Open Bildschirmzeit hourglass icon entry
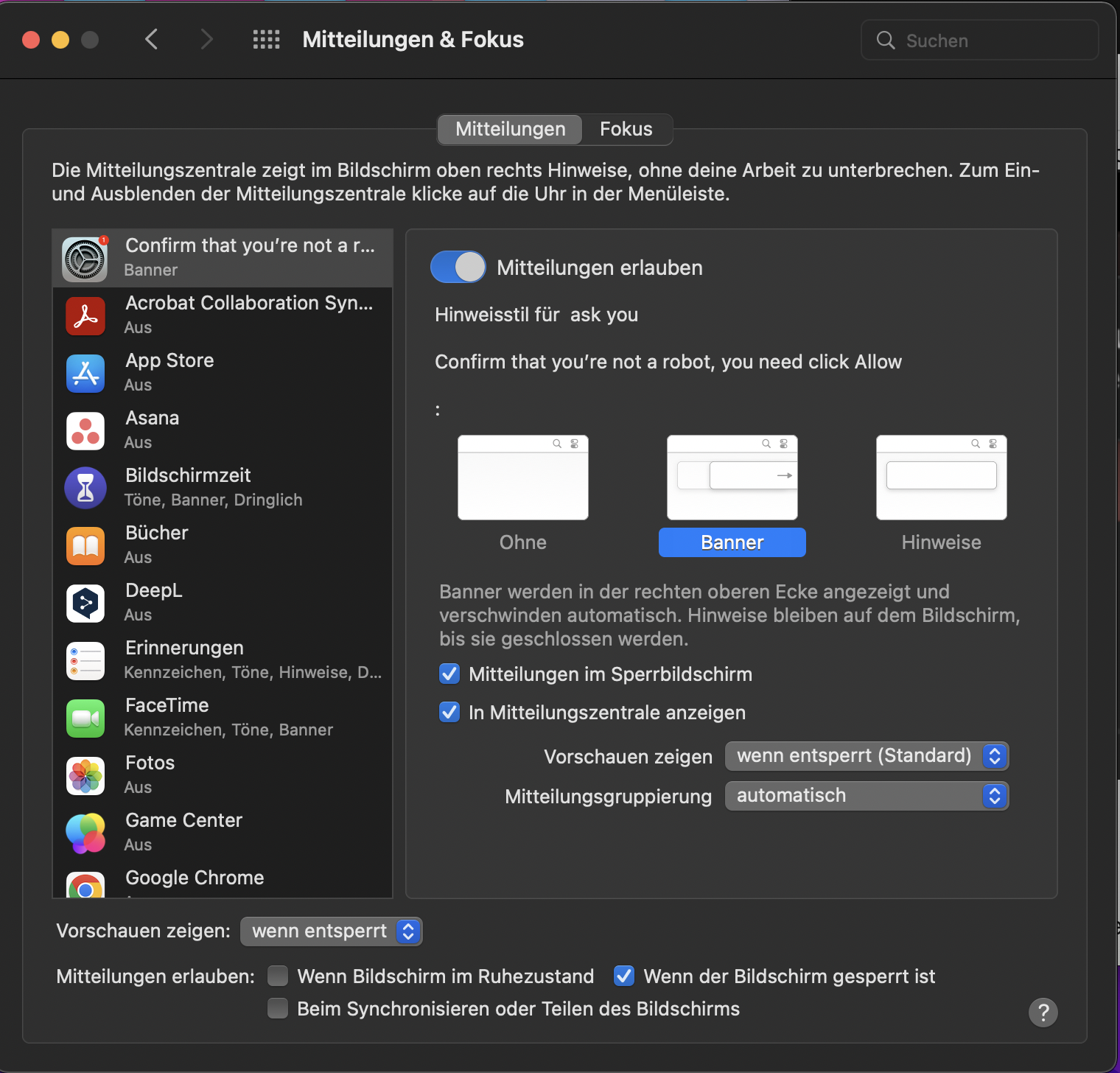 85,488
